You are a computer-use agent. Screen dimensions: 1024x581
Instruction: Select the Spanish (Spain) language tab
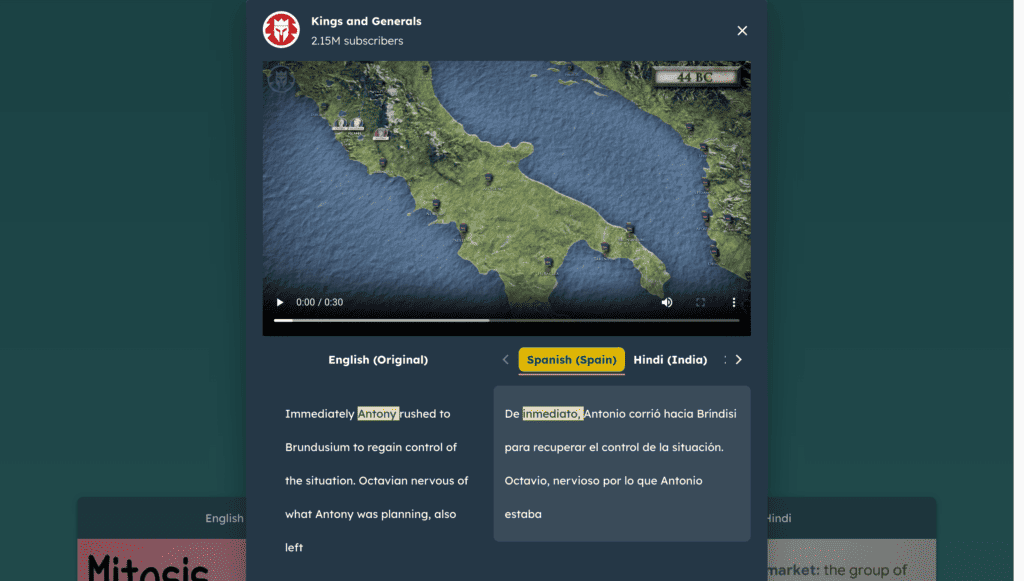[x=571, y=360]
